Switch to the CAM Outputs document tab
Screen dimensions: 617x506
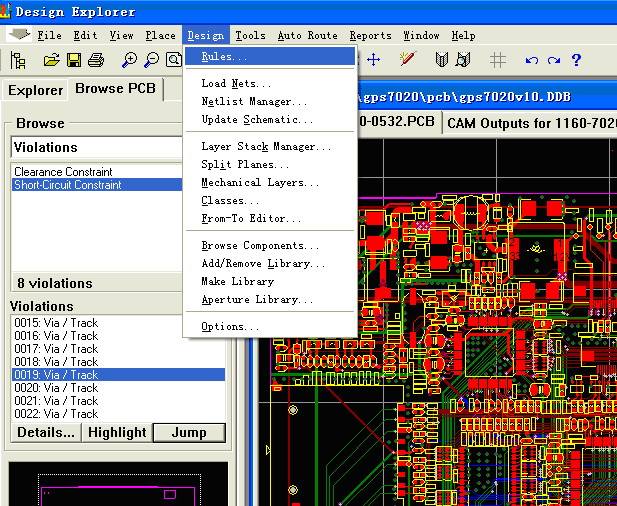click(x=527, y=123)
